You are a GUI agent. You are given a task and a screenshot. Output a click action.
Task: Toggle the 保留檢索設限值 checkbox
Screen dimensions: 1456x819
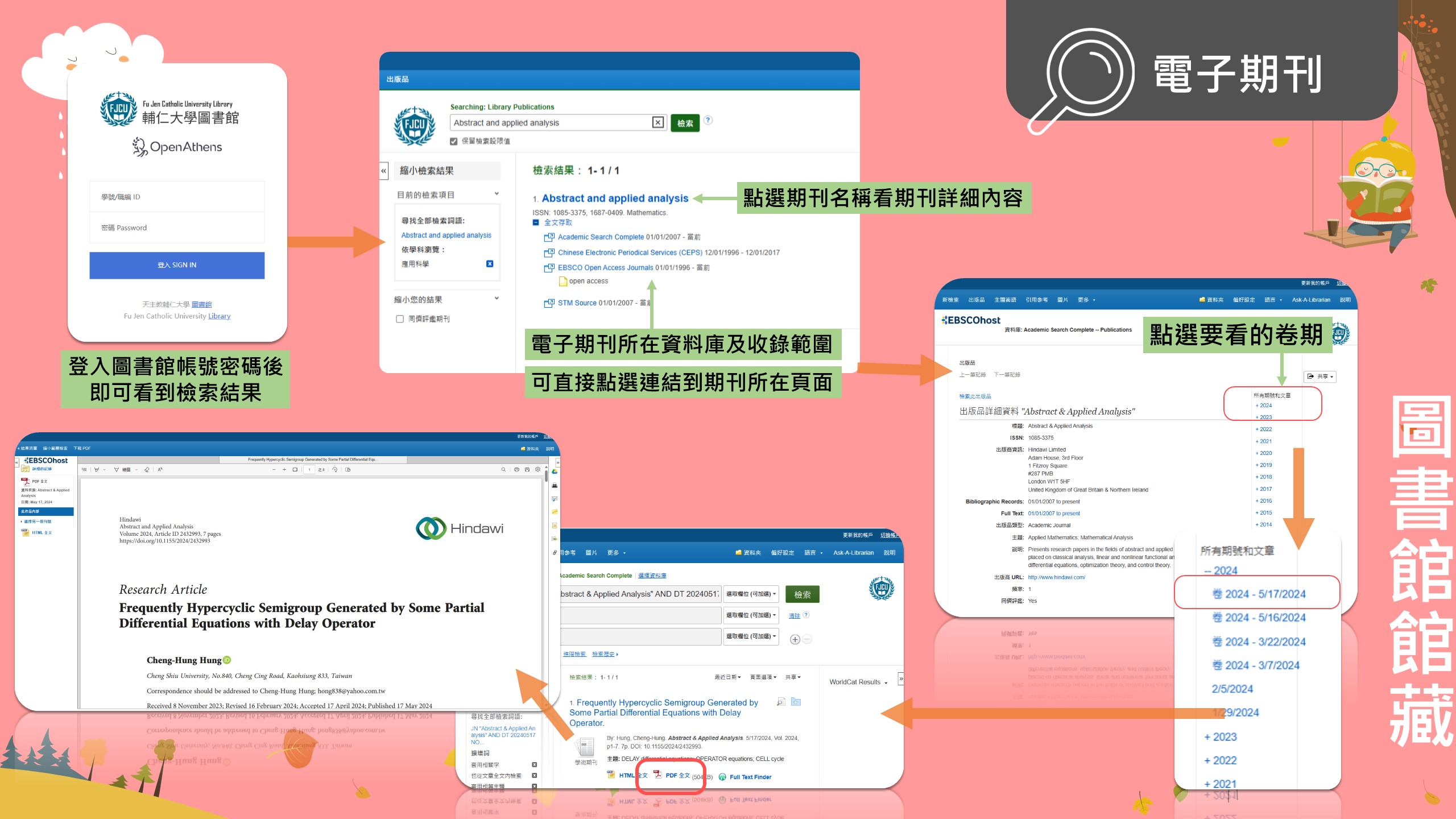(x=453, y=141)
